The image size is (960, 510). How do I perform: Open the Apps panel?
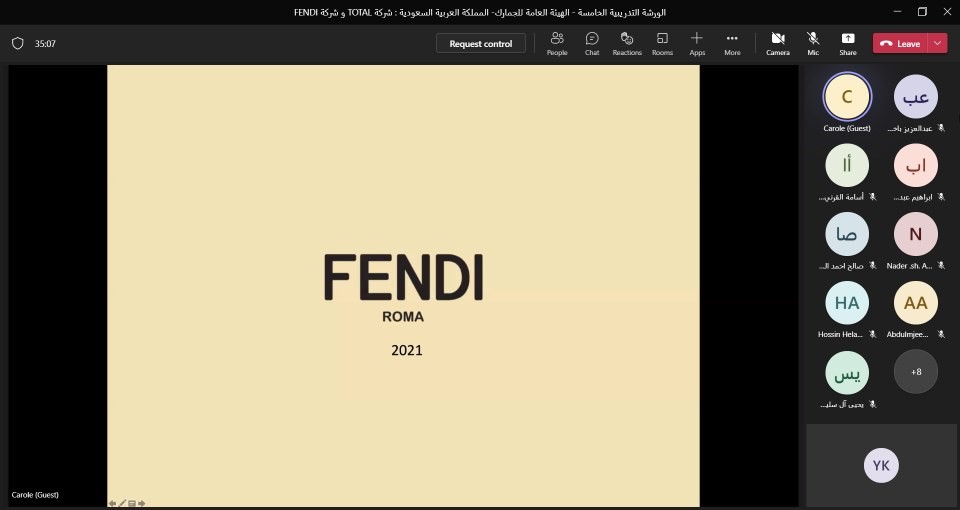coord(697,43)
